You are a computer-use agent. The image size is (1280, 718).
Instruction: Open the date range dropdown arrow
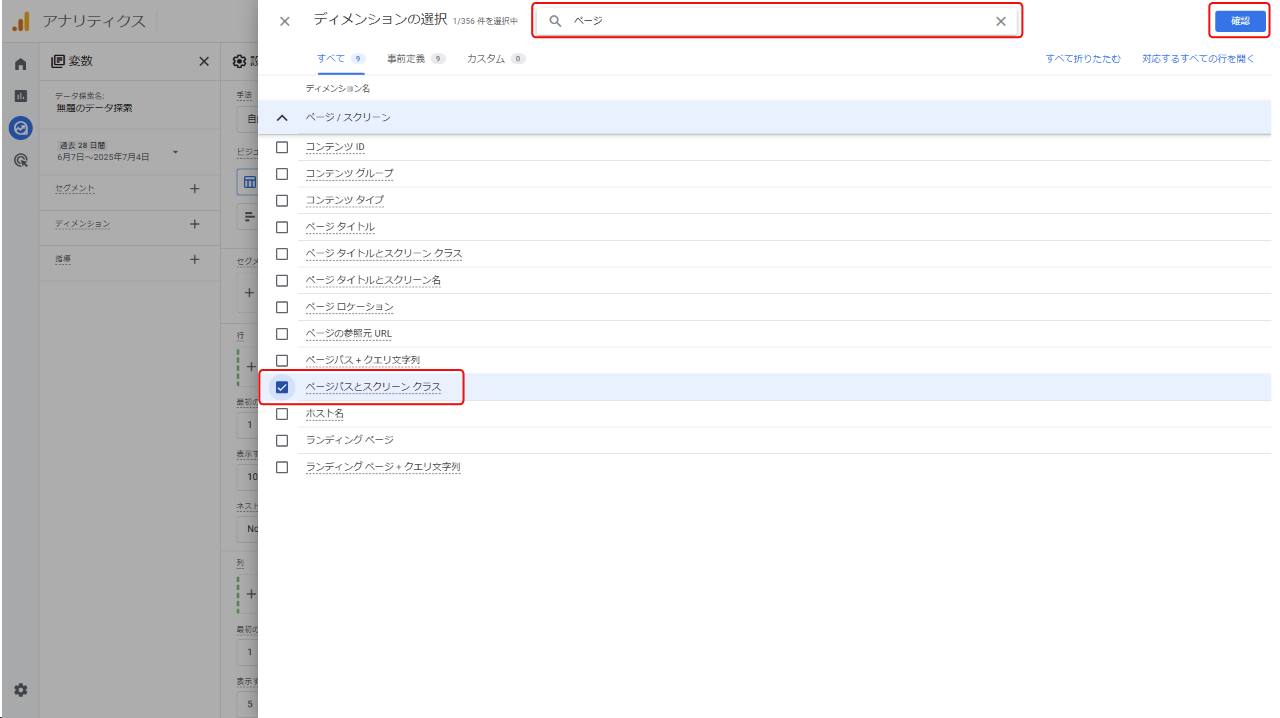[175, 152]
